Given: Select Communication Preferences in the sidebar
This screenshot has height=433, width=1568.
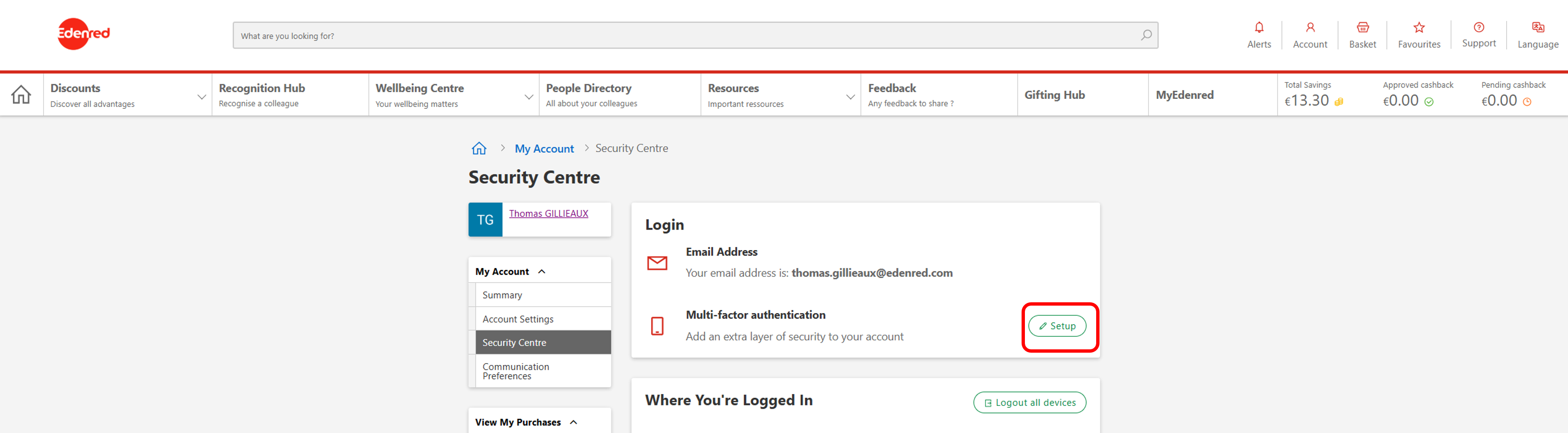Looking at the screenshot, I should tap(543, 371).
